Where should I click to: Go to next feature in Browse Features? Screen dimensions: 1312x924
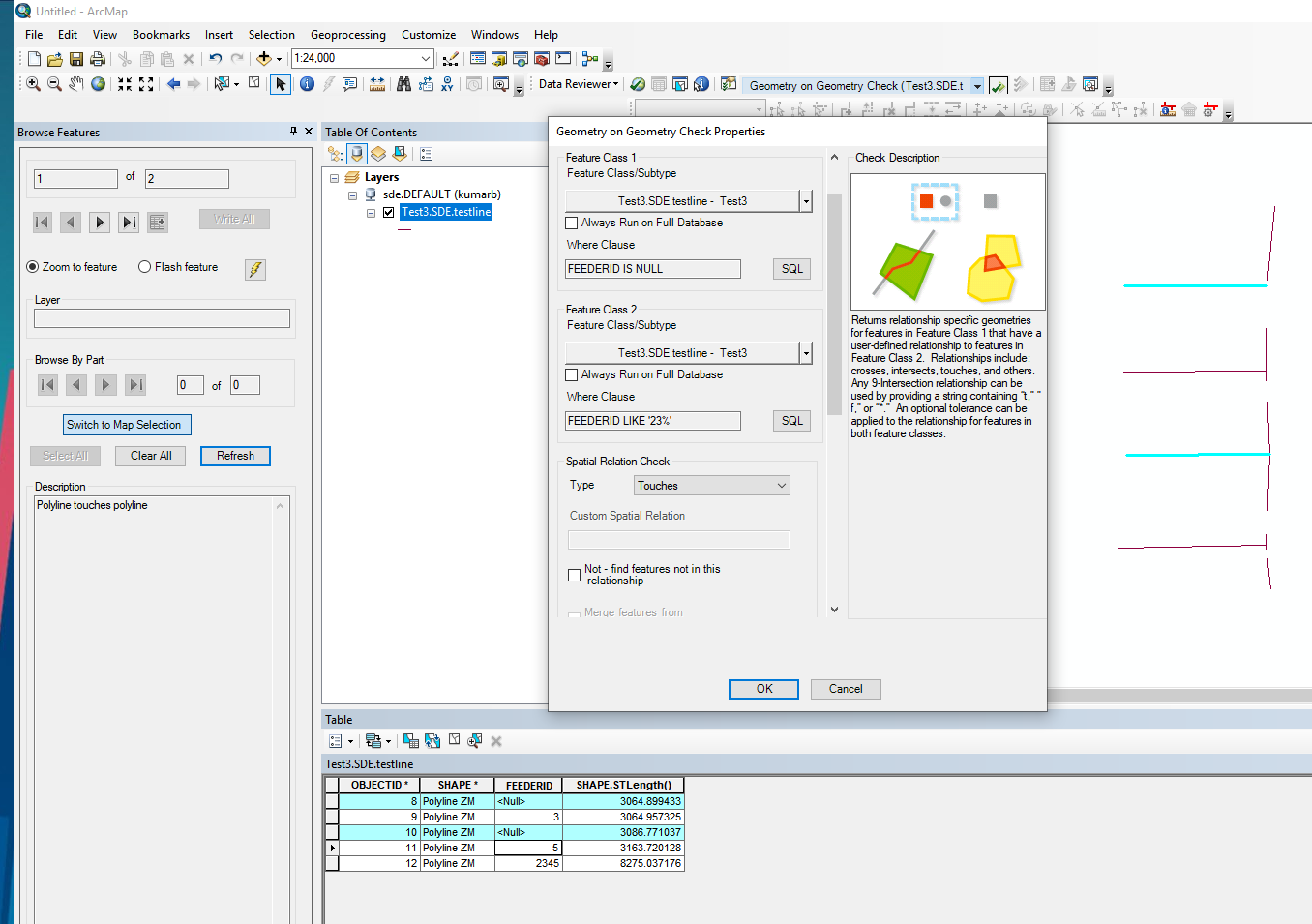point(99,223)
